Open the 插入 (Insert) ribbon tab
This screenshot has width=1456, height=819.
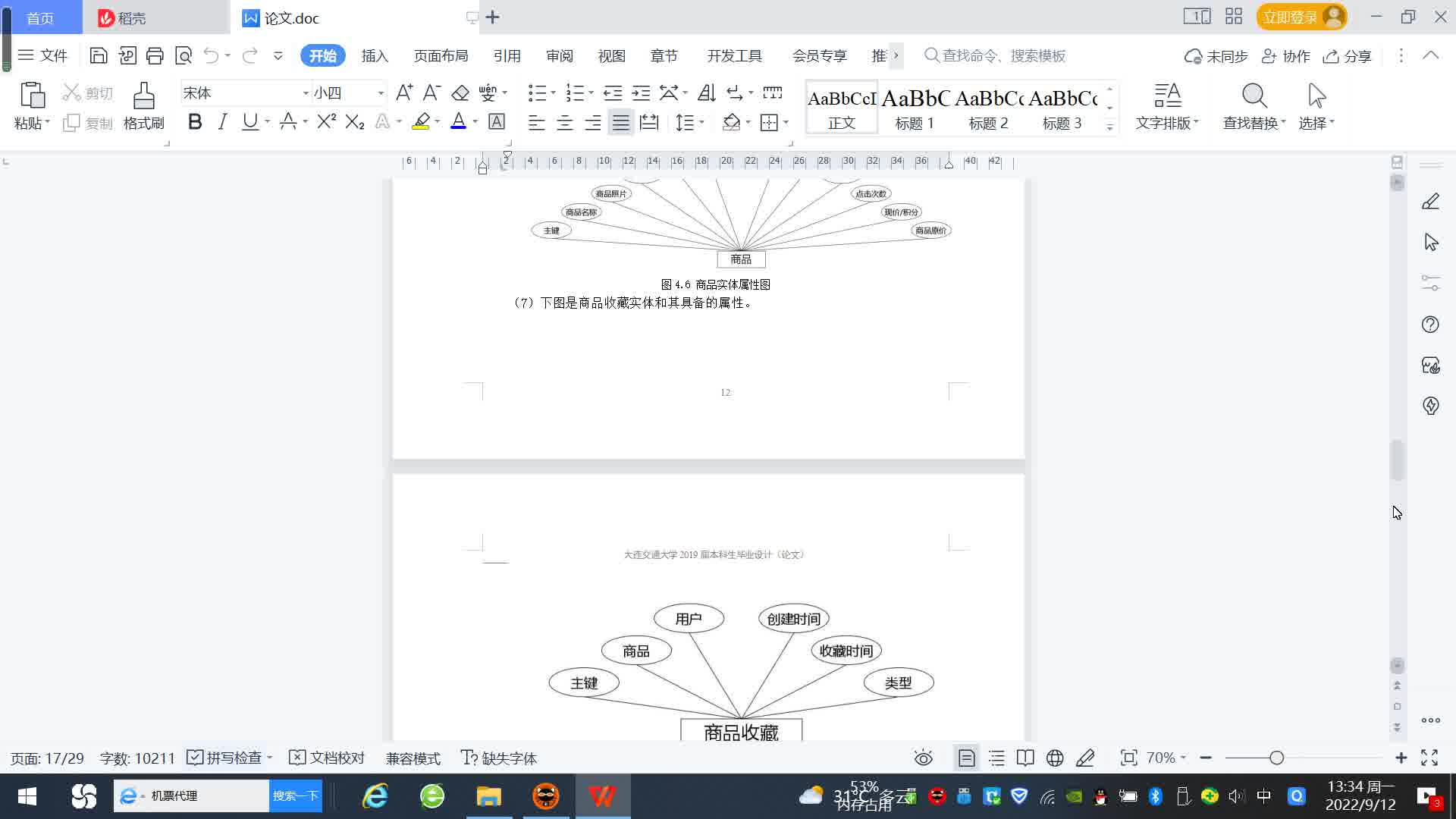[375, 56]
